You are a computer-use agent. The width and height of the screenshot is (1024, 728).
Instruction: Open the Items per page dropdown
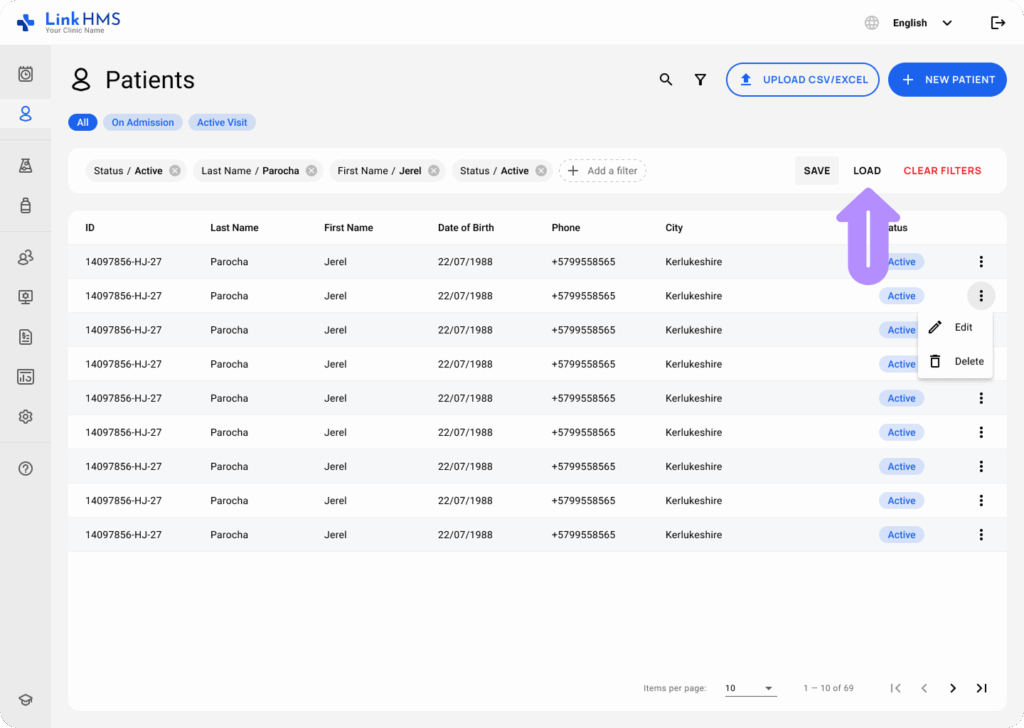pyautogui.click(x=750, y=688)
